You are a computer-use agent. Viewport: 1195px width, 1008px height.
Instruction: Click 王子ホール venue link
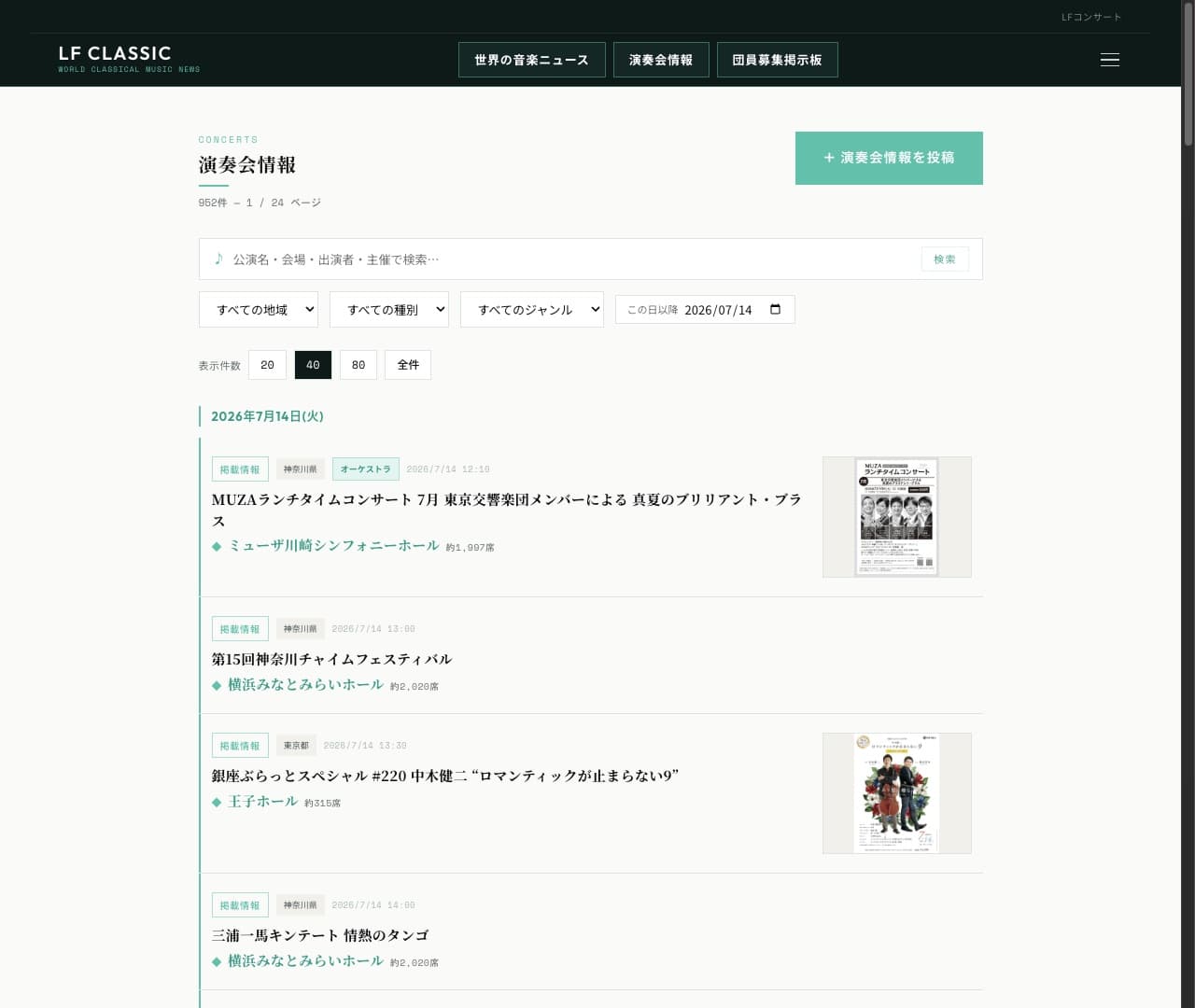262,801
